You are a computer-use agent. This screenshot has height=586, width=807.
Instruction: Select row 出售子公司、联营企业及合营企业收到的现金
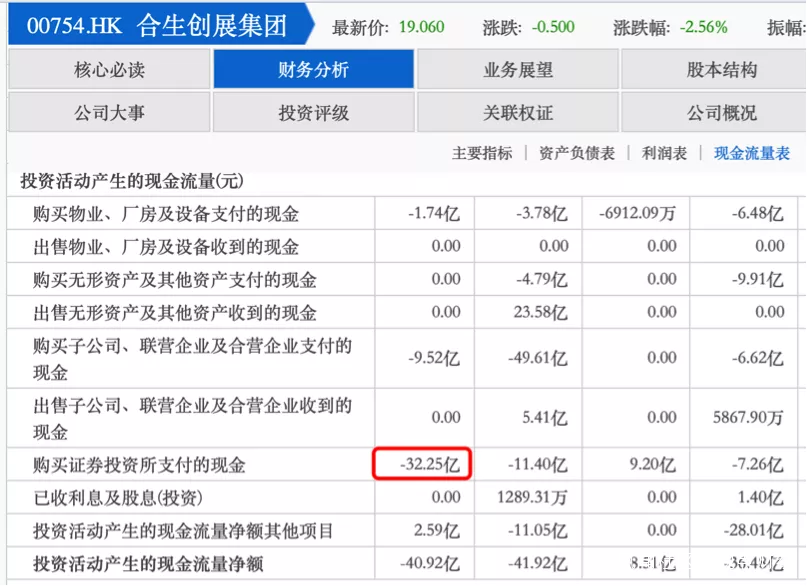[402, 418]
